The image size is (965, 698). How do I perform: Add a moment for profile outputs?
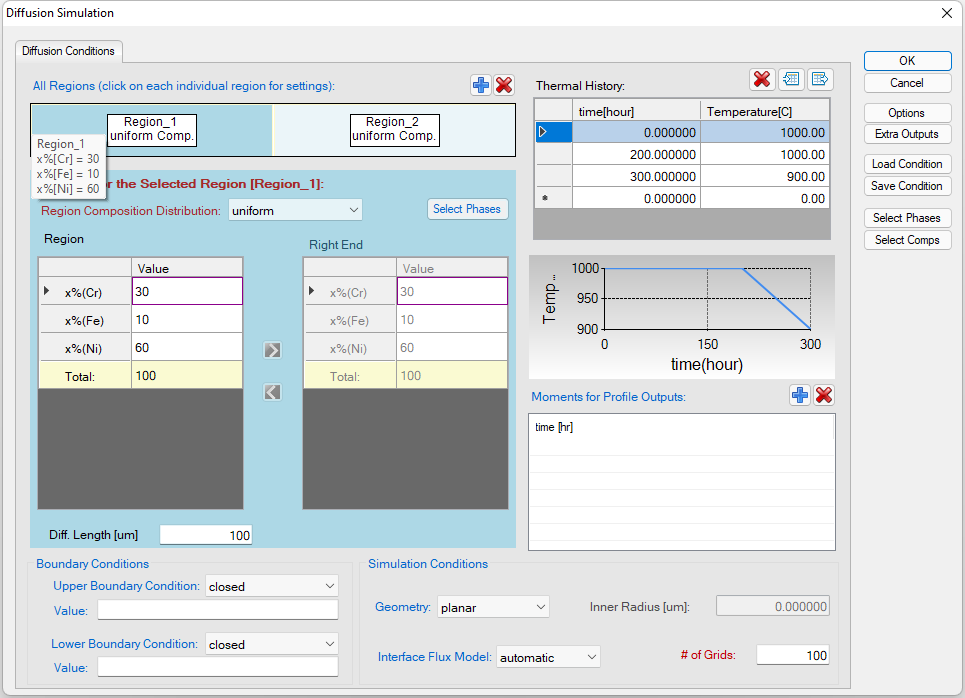point(800,396)
